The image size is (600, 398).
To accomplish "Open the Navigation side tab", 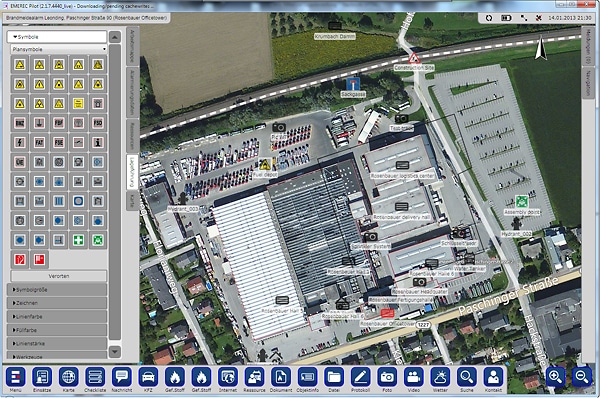I will (588, 83).
